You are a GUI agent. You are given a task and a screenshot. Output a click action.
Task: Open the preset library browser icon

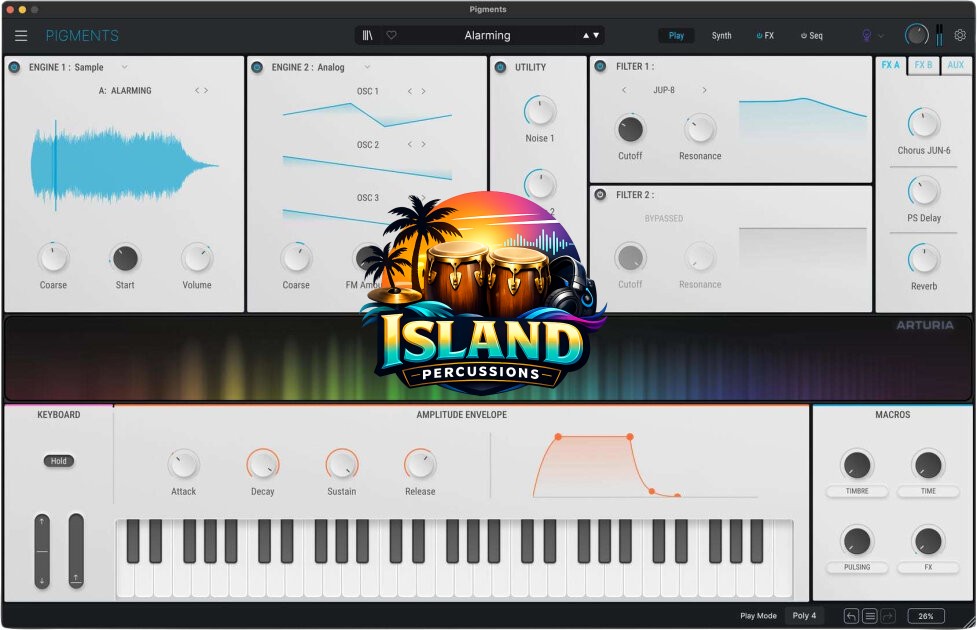click(x=368, y=36)
